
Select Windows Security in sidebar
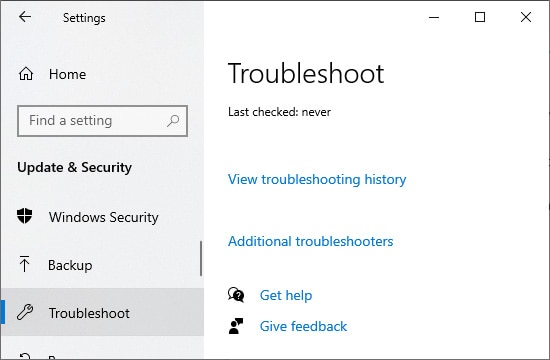(x=102, y=217)
